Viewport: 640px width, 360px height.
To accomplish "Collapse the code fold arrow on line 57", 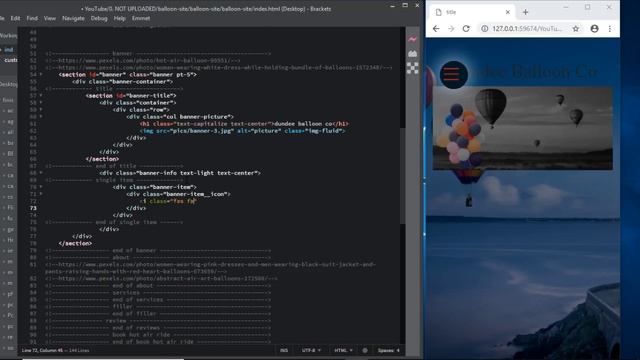I will [x=41, y=96].
